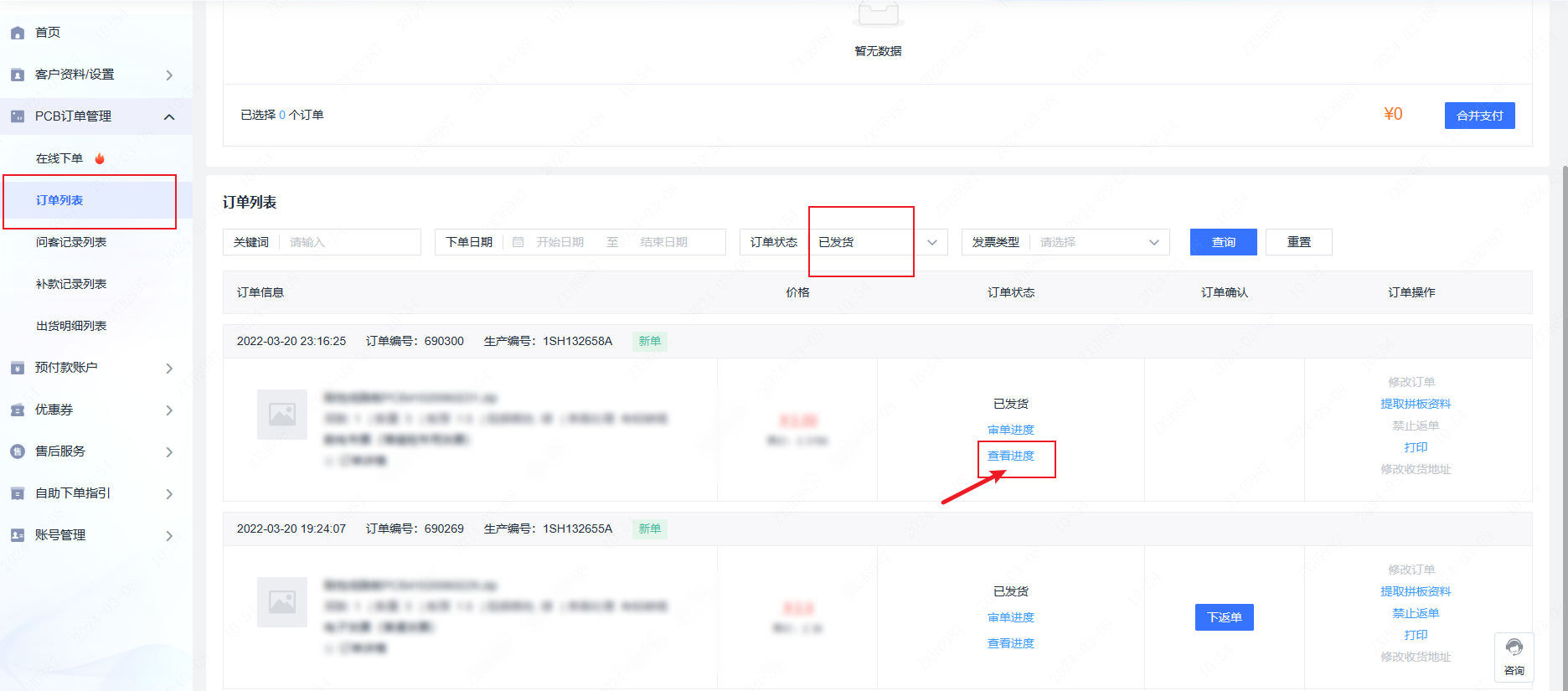Collapse the PCB订单管理 menu chevron
The image size is (1568, 691).
point(169,116)
